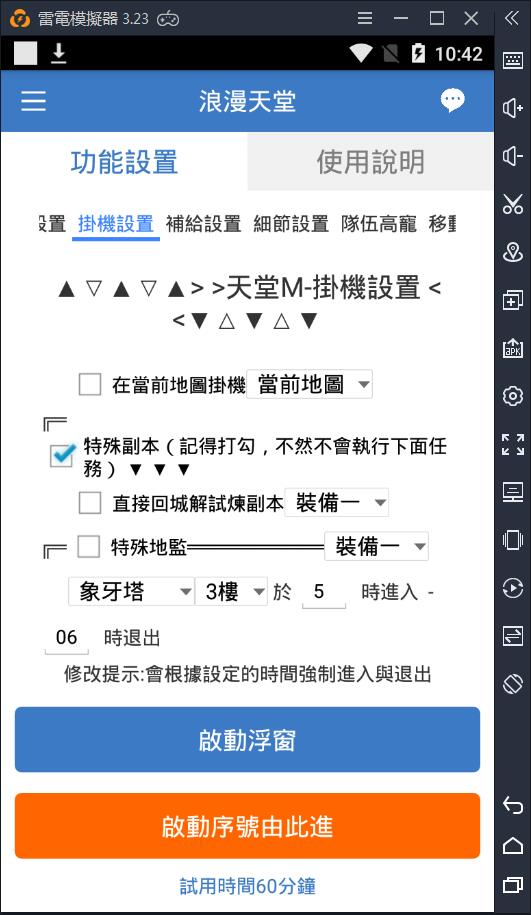Open the 3樓 floor dropdown

point(231,592)
